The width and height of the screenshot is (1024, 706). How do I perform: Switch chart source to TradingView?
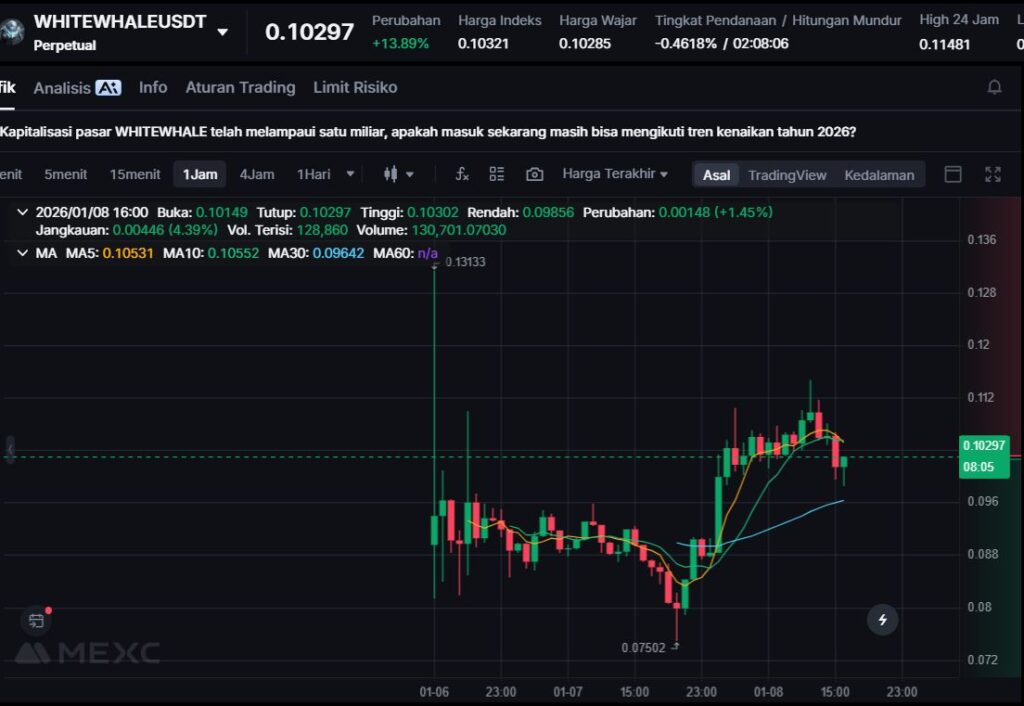787,175
